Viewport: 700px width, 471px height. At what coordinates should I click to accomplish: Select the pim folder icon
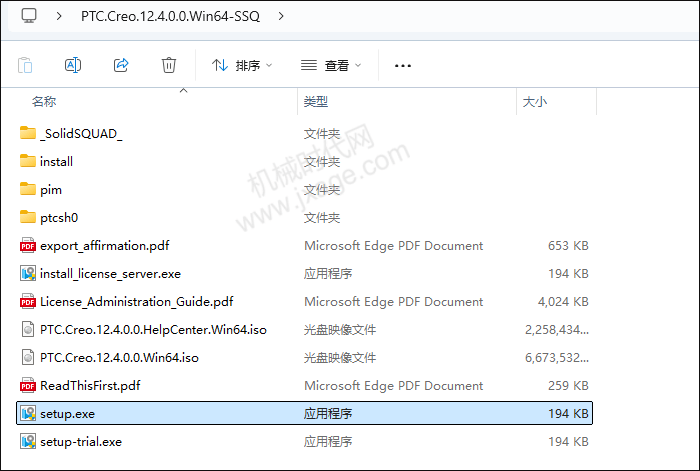tap(28, 189)
